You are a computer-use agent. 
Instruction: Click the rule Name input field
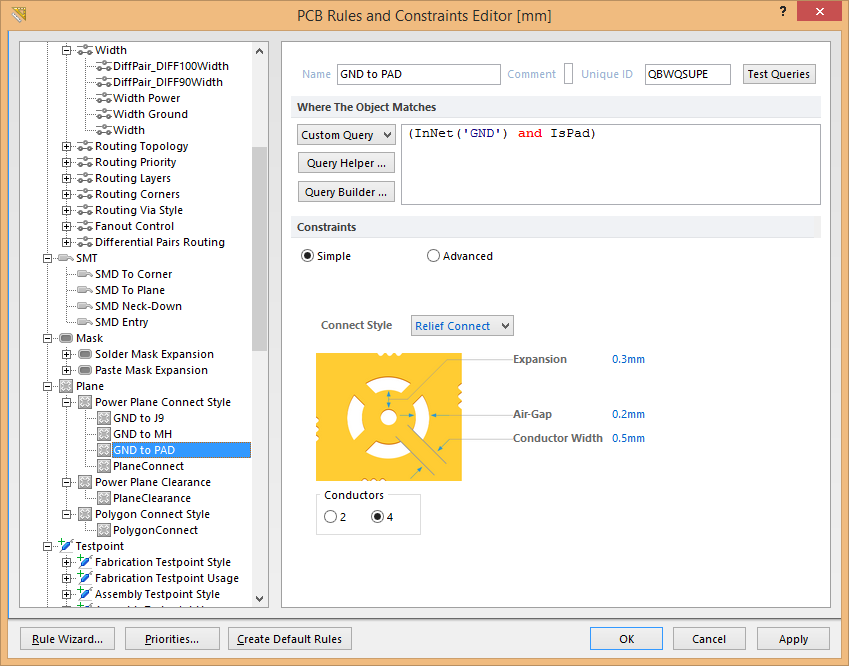(x=419, y=74)
